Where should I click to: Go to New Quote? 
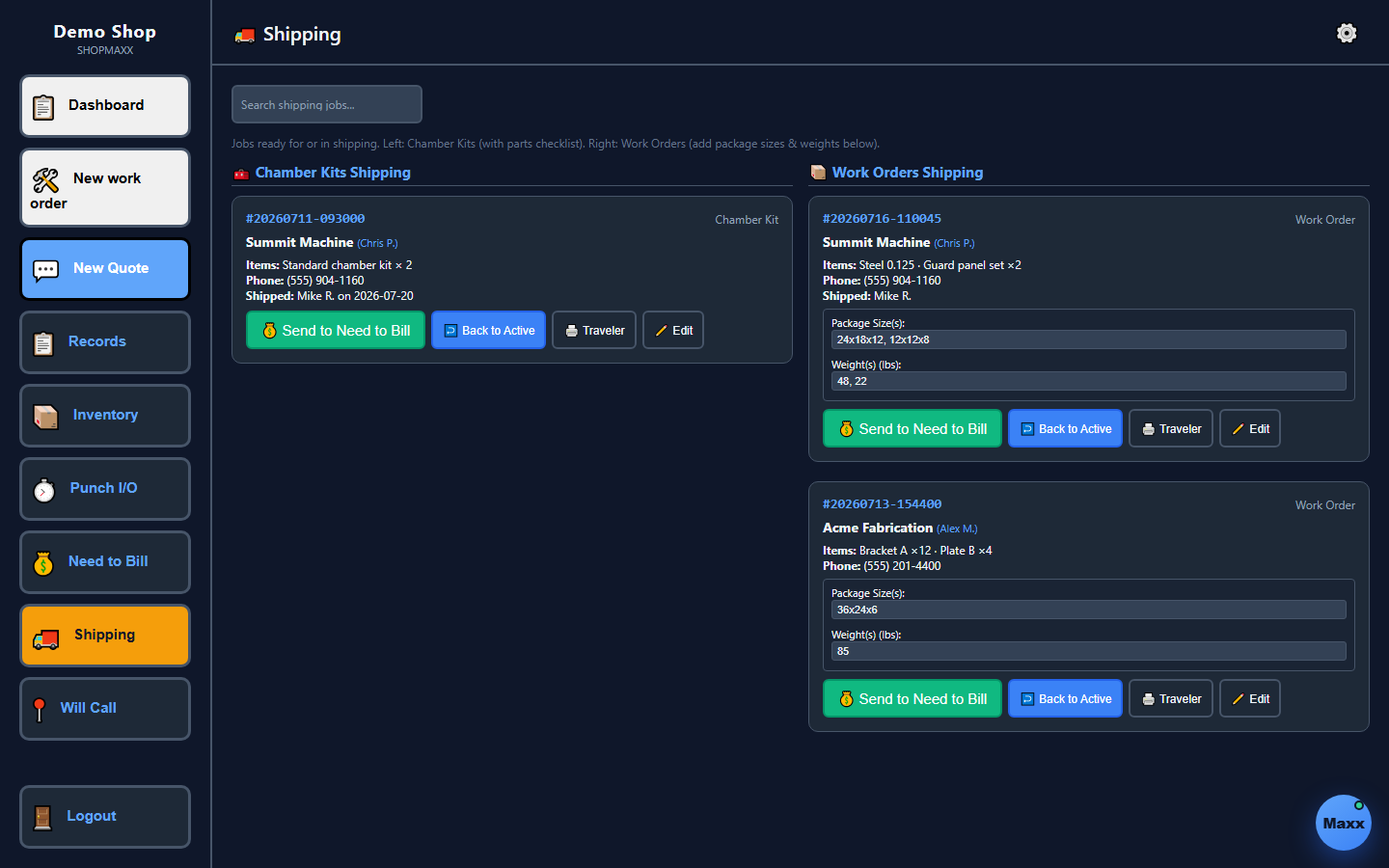105,269
